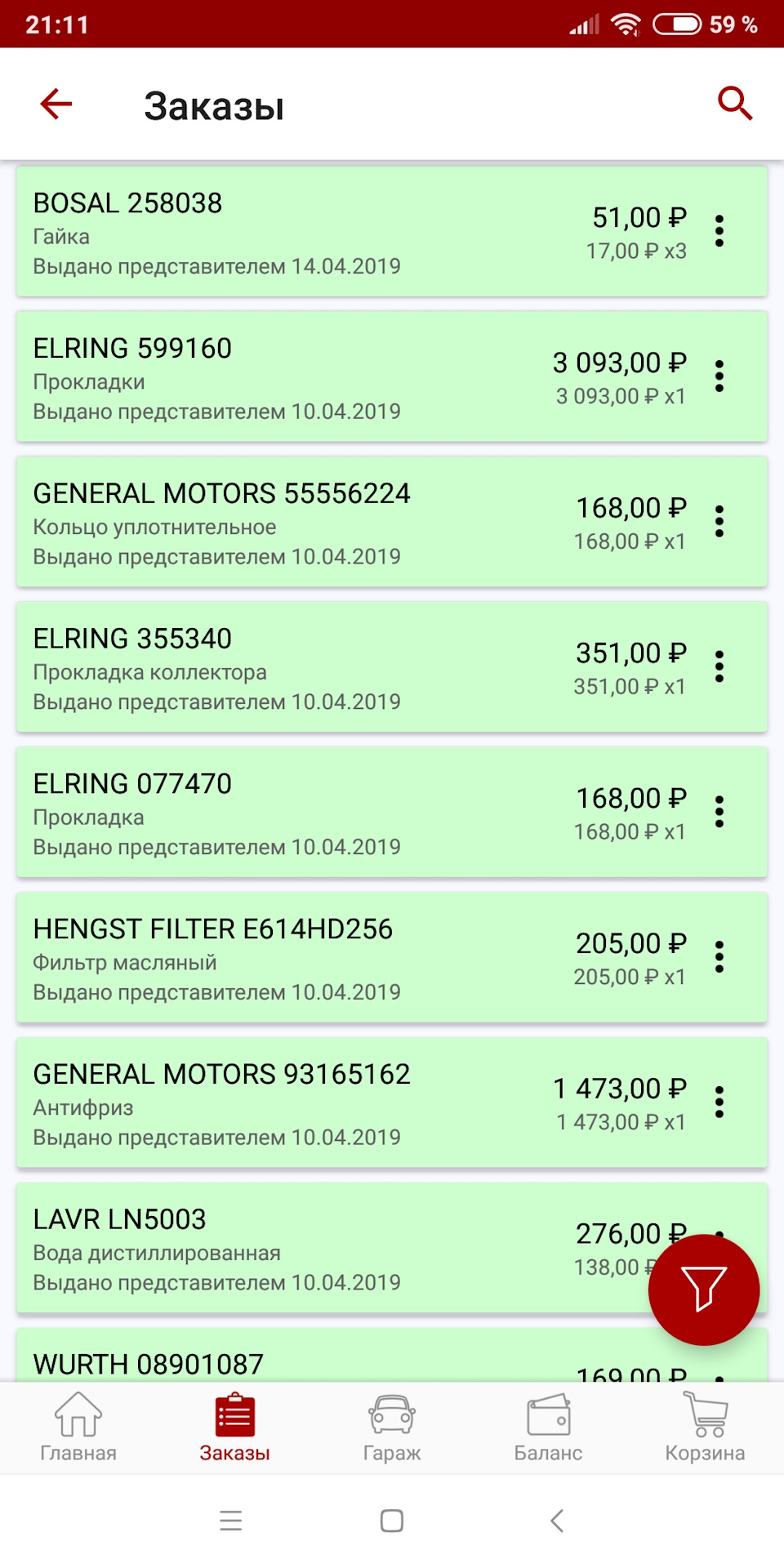Image resolution: width=784 pixels, height=1568 pixels.
Task: Open three-dot menu for ELRING 599160
Action: [719, 376]
